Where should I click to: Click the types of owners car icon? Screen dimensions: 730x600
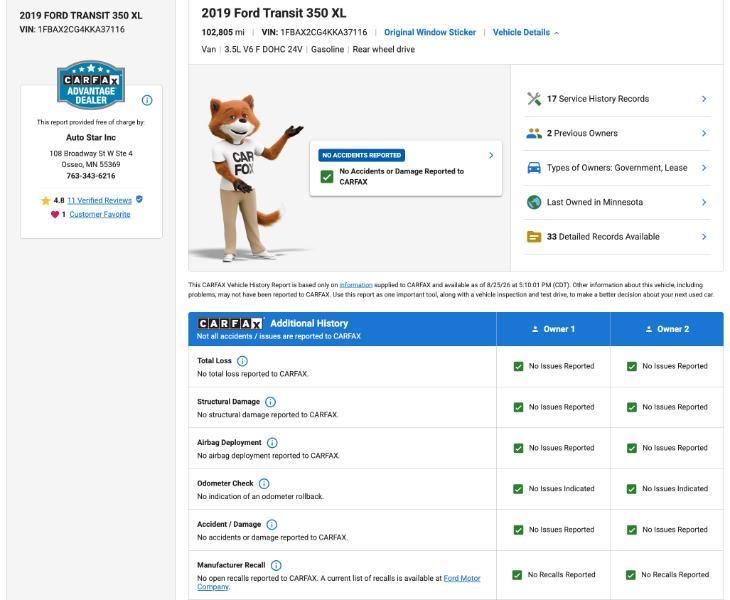tap(534, 168)
